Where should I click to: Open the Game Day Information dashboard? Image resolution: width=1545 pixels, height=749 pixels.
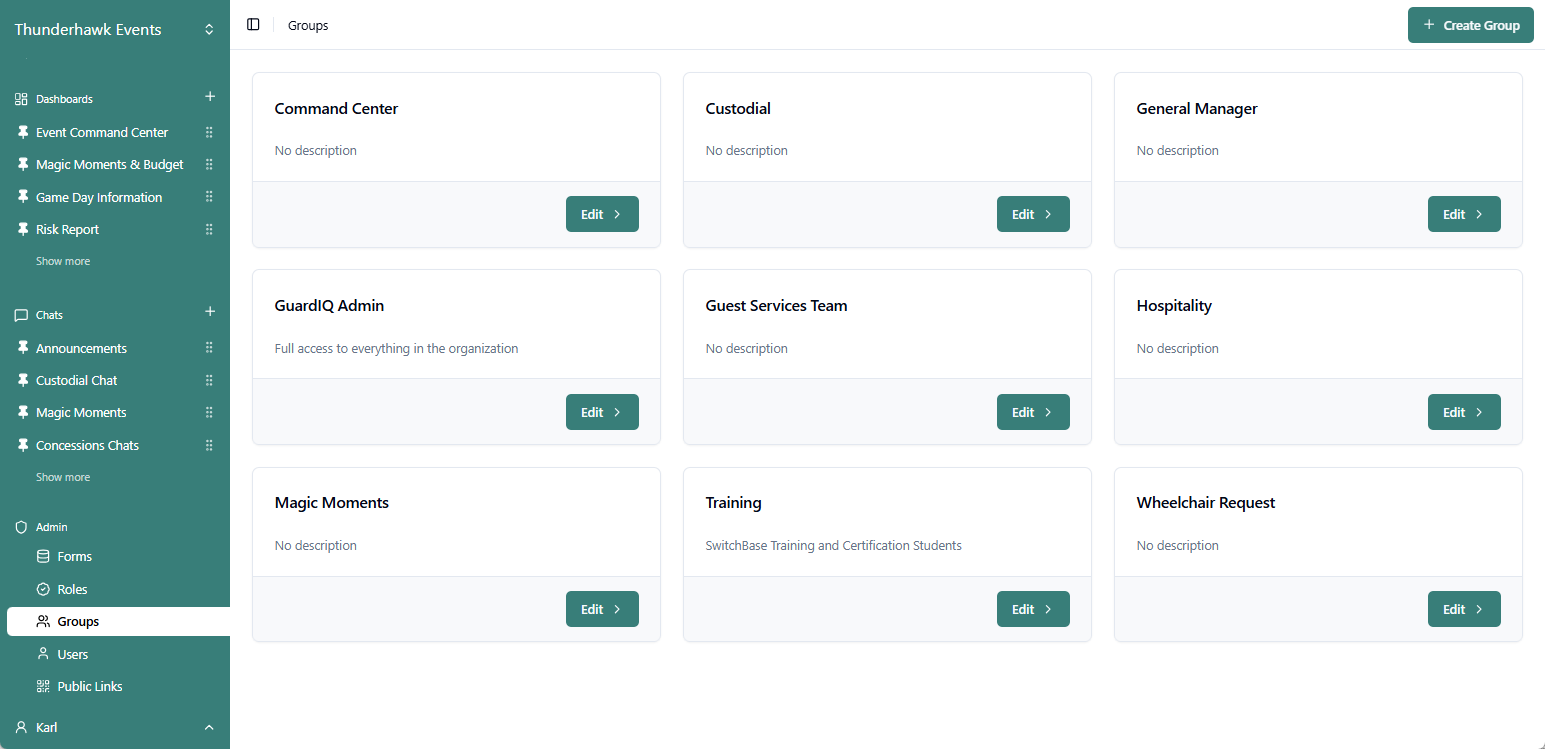98,197
